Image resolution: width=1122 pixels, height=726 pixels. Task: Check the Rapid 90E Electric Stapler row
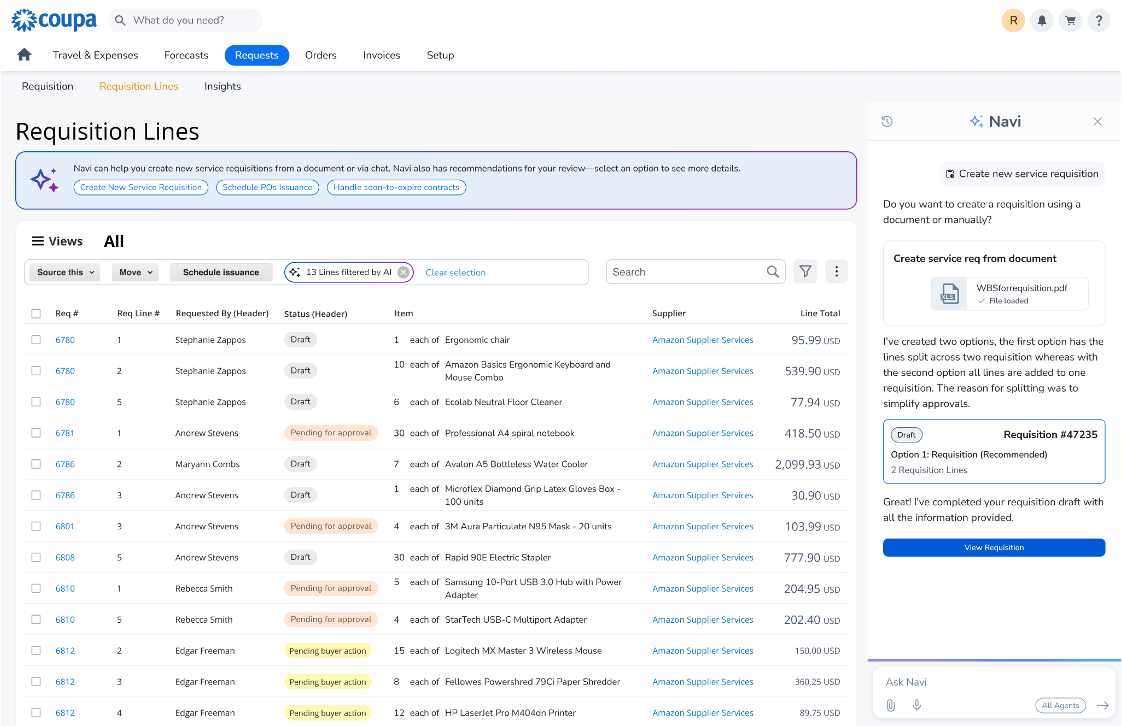(x=36, y=557)
